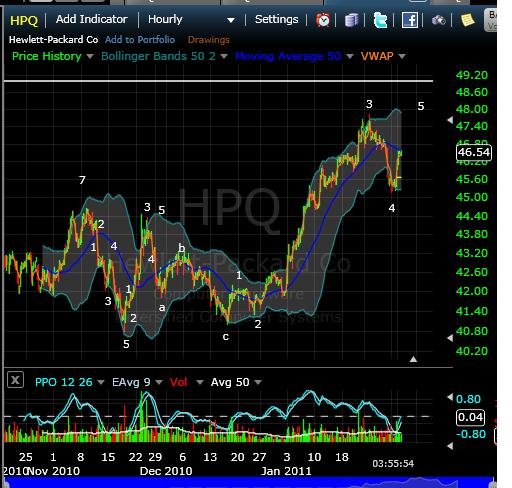
Task: Expand Bollinger Bands 50 2 options
Action: (x=224, y=56)
